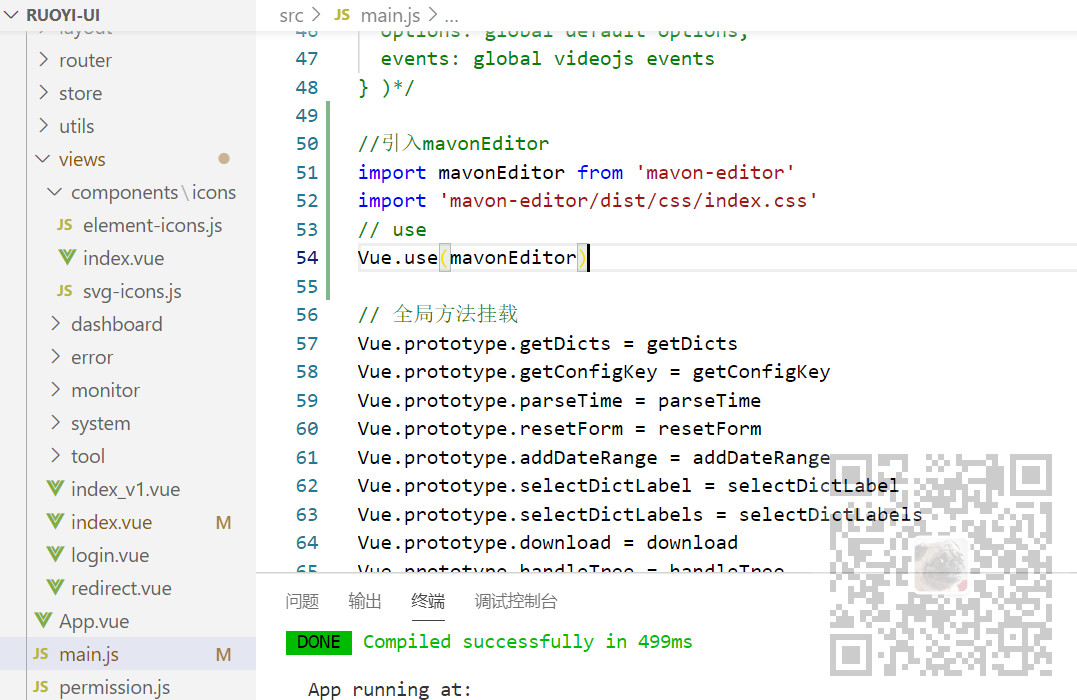This screenshot has width=1077, height=700.
Task: Click the green DONE badge in terminal
Action: (319, 642)
